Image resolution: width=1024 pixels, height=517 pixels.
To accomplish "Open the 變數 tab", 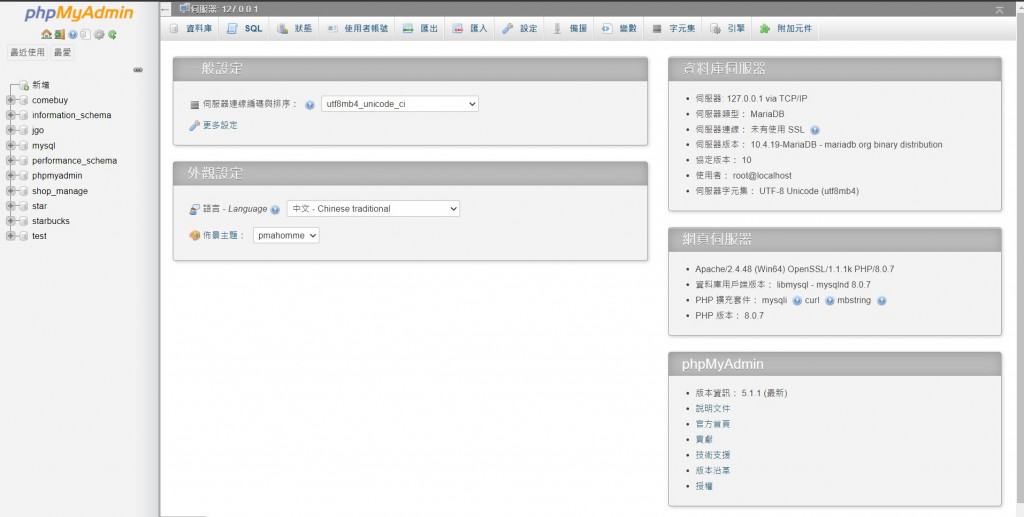I will pyautogui.click(x=620, y=29).
